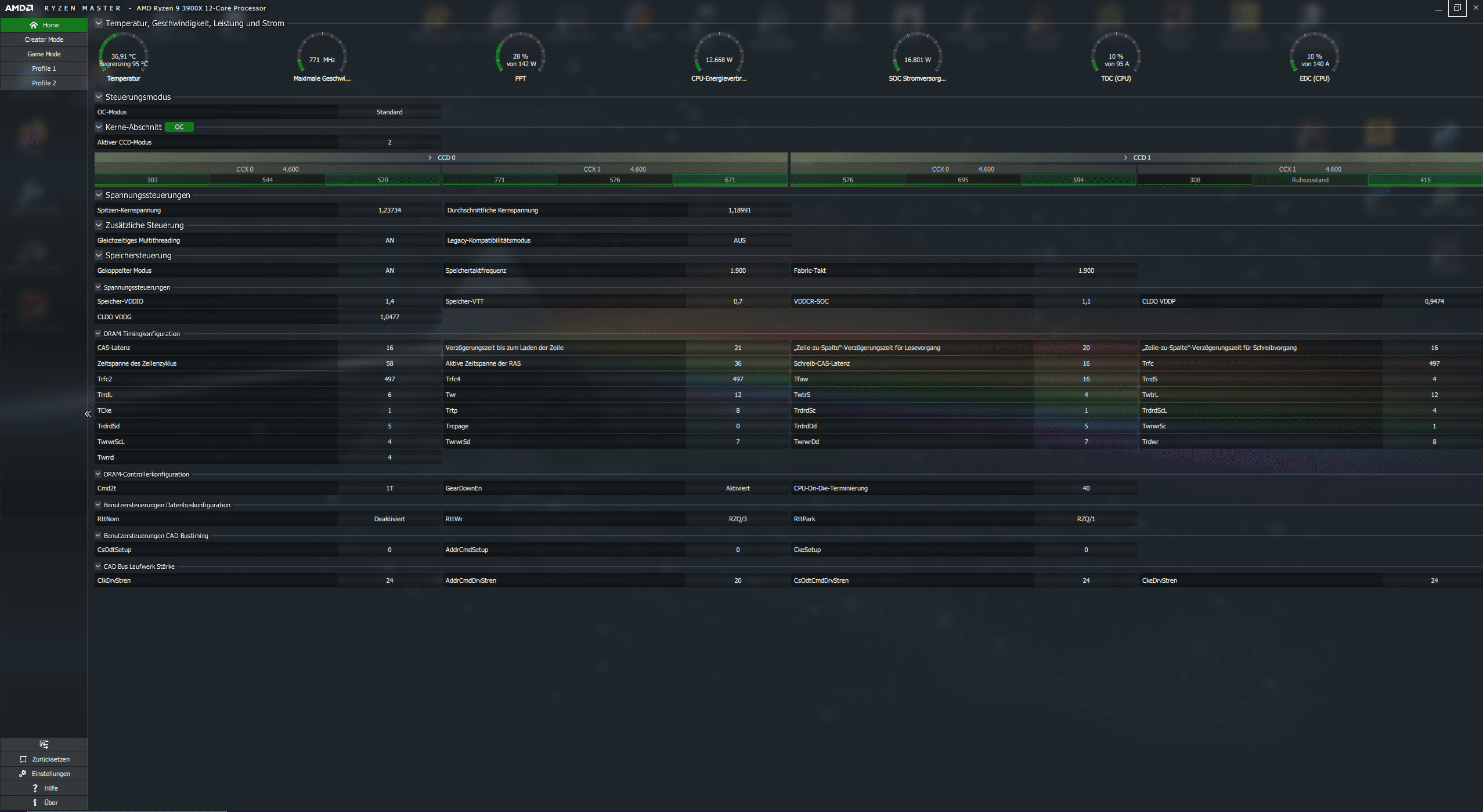This screenshot has height=812, width=1483.
Task: Collapse the Zusätzliche Steuerung section
Action: [99, 225]
